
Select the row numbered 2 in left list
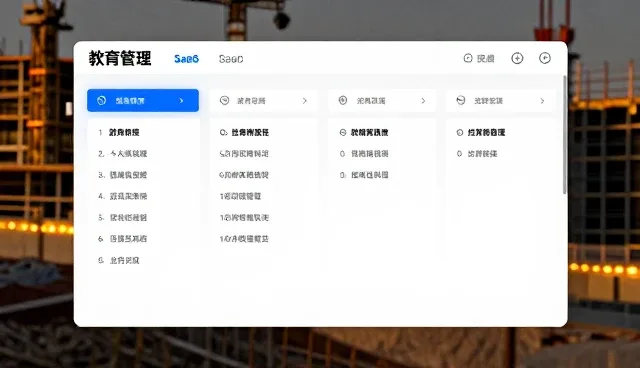tap(122, 154)
